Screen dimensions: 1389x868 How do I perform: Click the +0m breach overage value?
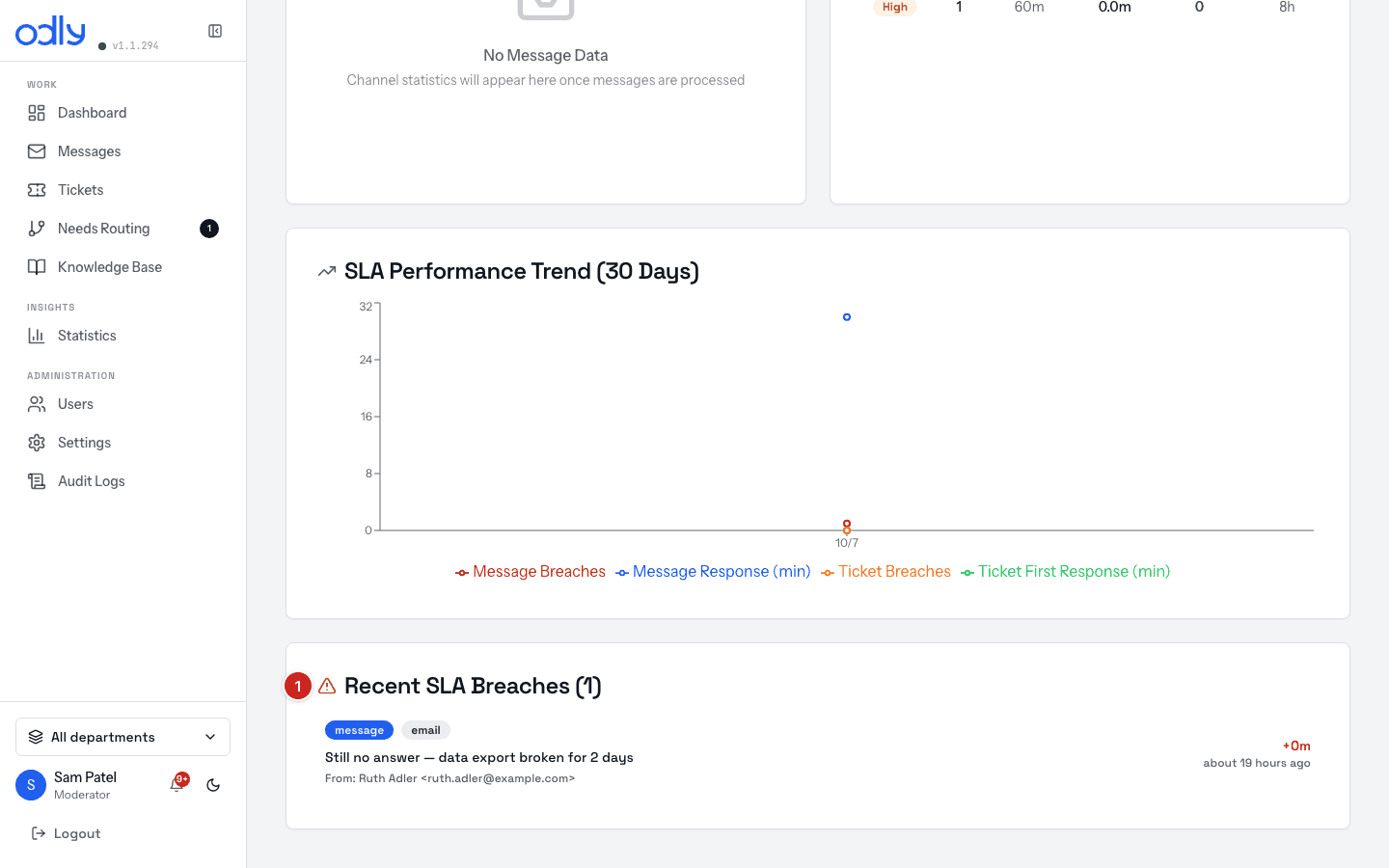1296,746
